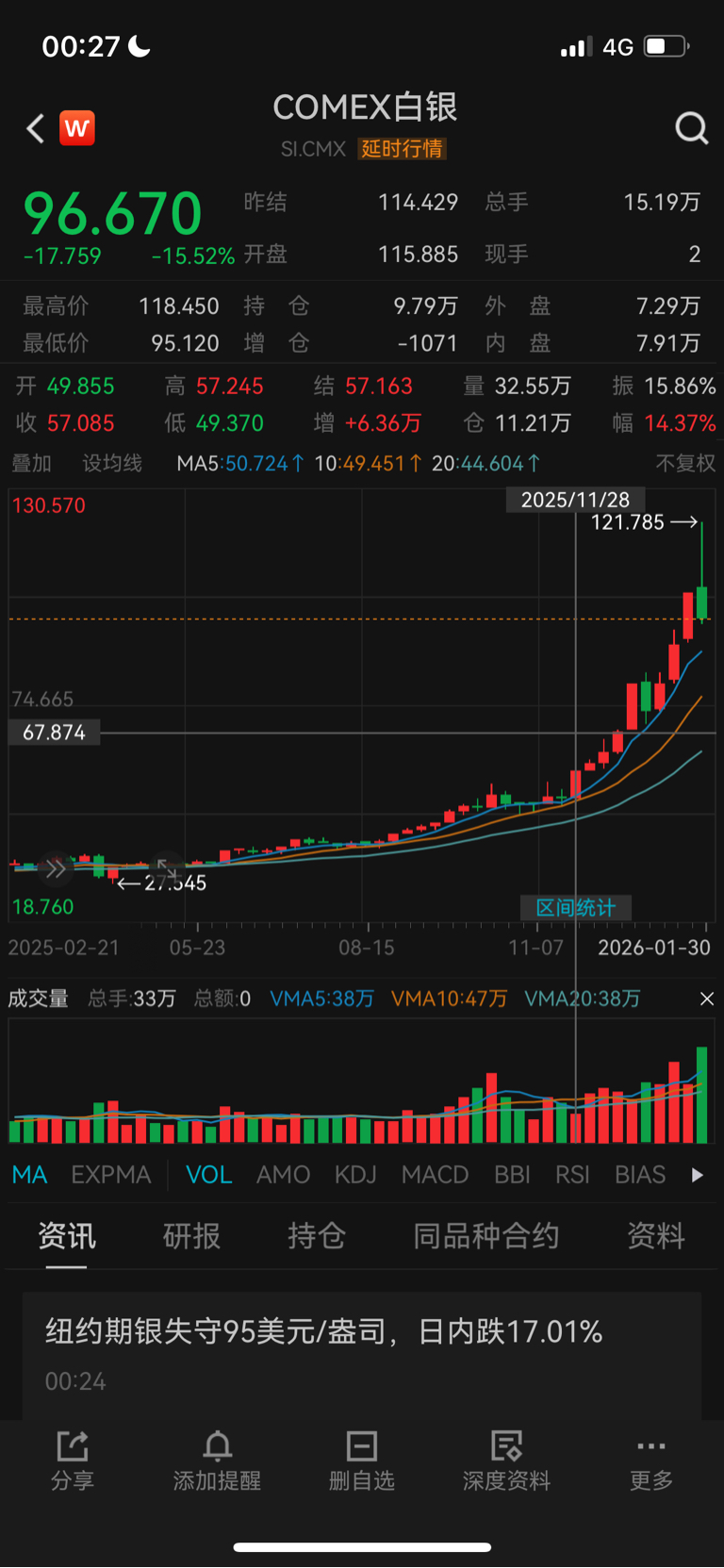Tap the MA20 value 44.604
This screenshot has width=724, height=1568.
(491, 463)
